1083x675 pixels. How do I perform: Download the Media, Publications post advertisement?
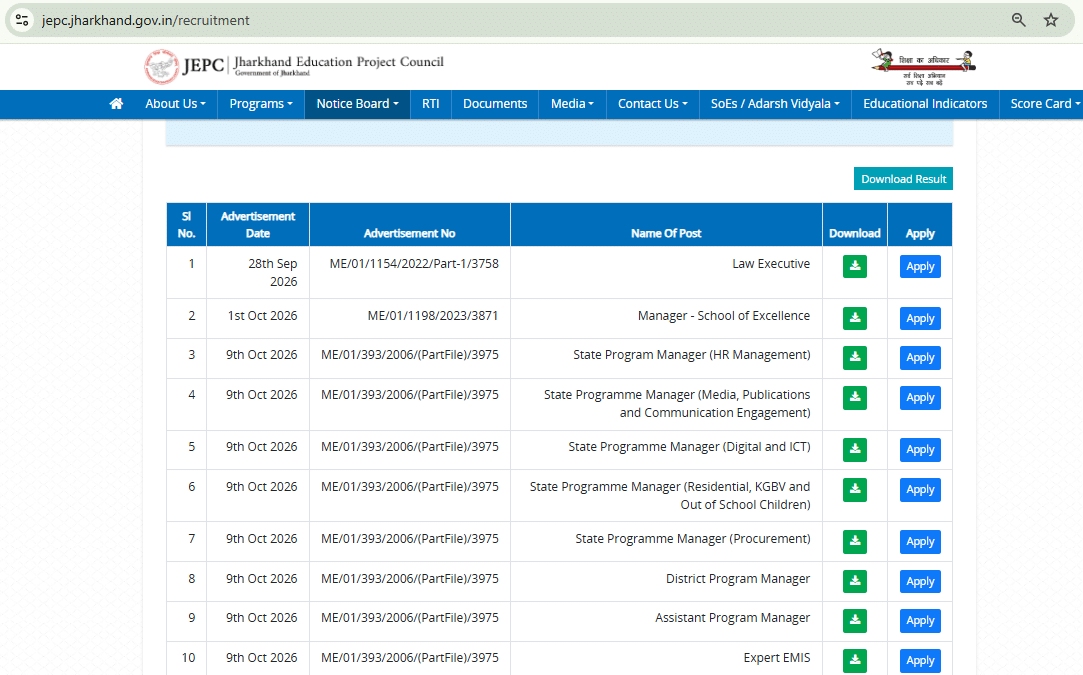pyautogui.click(x=854, y=397)
